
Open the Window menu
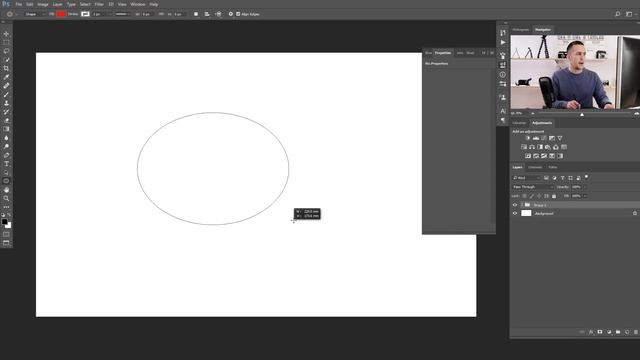click(x=138, y=4)
